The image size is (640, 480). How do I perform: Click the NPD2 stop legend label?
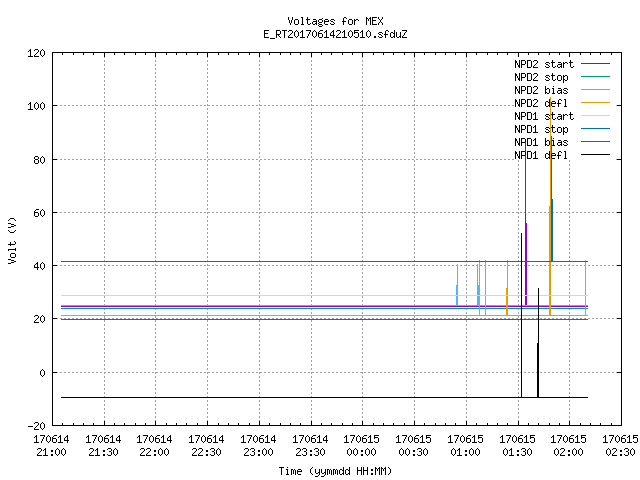click(541, 77)
